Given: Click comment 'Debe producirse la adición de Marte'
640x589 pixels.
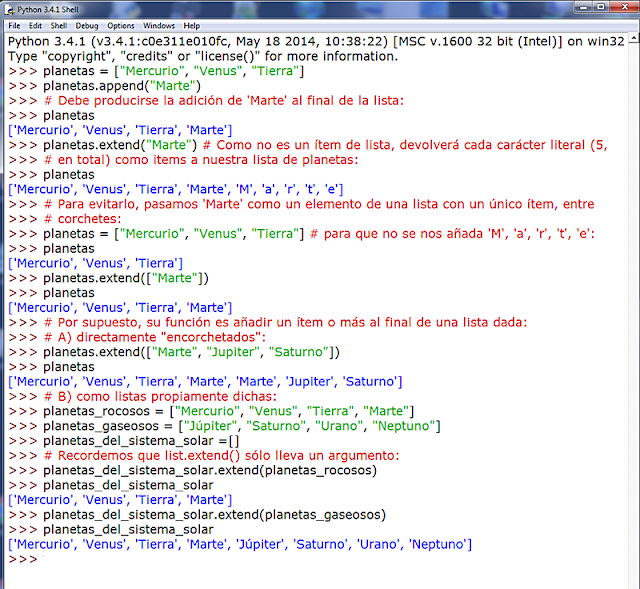Looking at the screenshot, I should (206, 100).
